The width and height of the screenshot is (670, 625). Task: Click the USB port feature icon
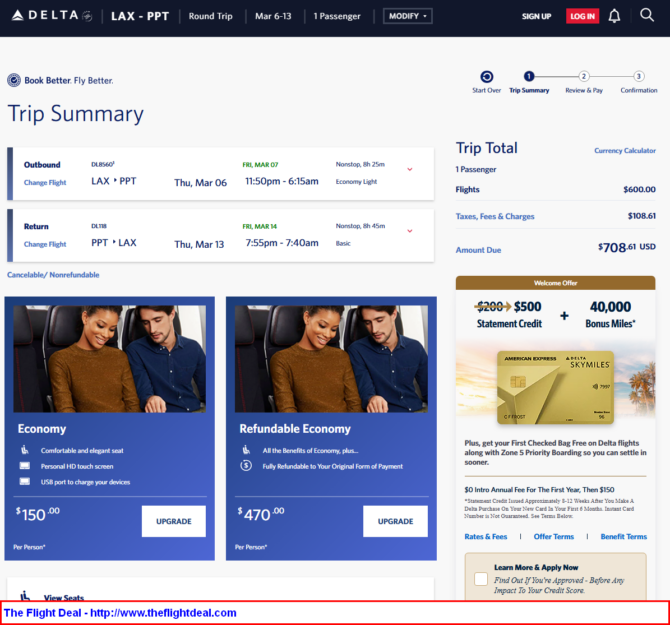click(25, 481)
